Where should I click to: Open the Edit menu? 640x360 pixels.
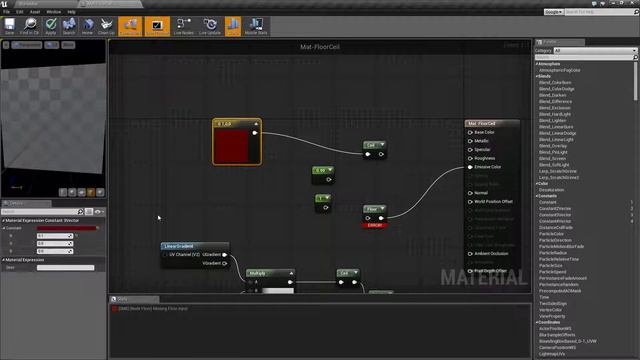pyautogui.click(x=20, y=12)
